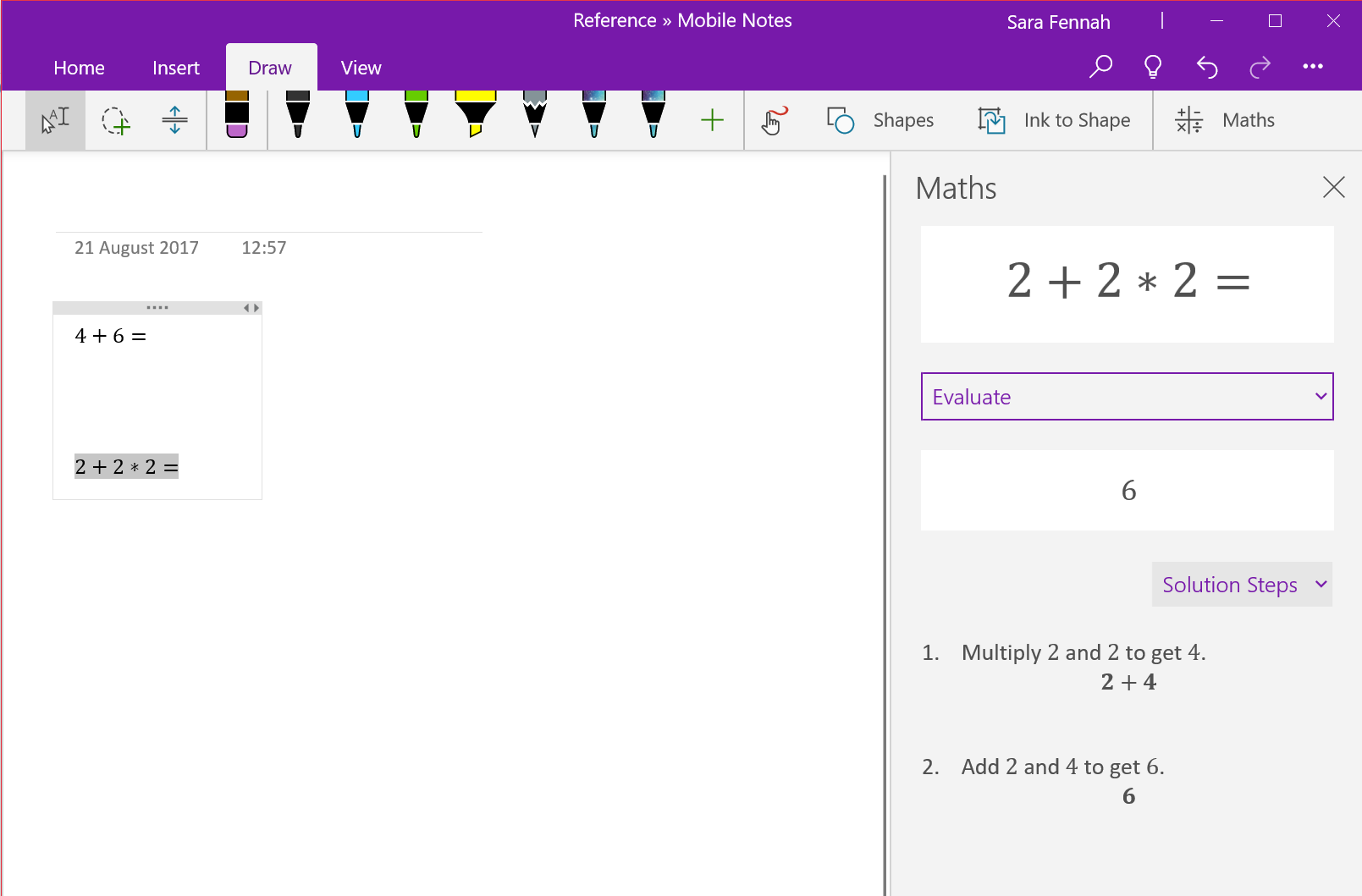Add a new pen with the plus icon
Screen dimensions: 1362x896
(x=712, y=120)
